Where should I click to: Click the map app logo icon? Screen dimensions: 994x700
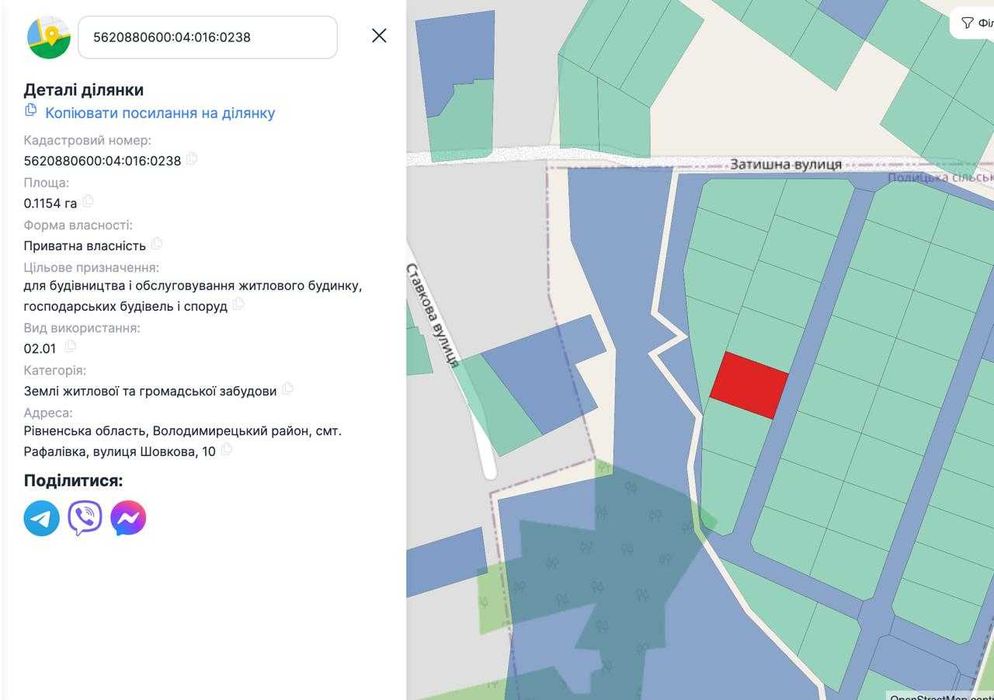pos(49,37)
